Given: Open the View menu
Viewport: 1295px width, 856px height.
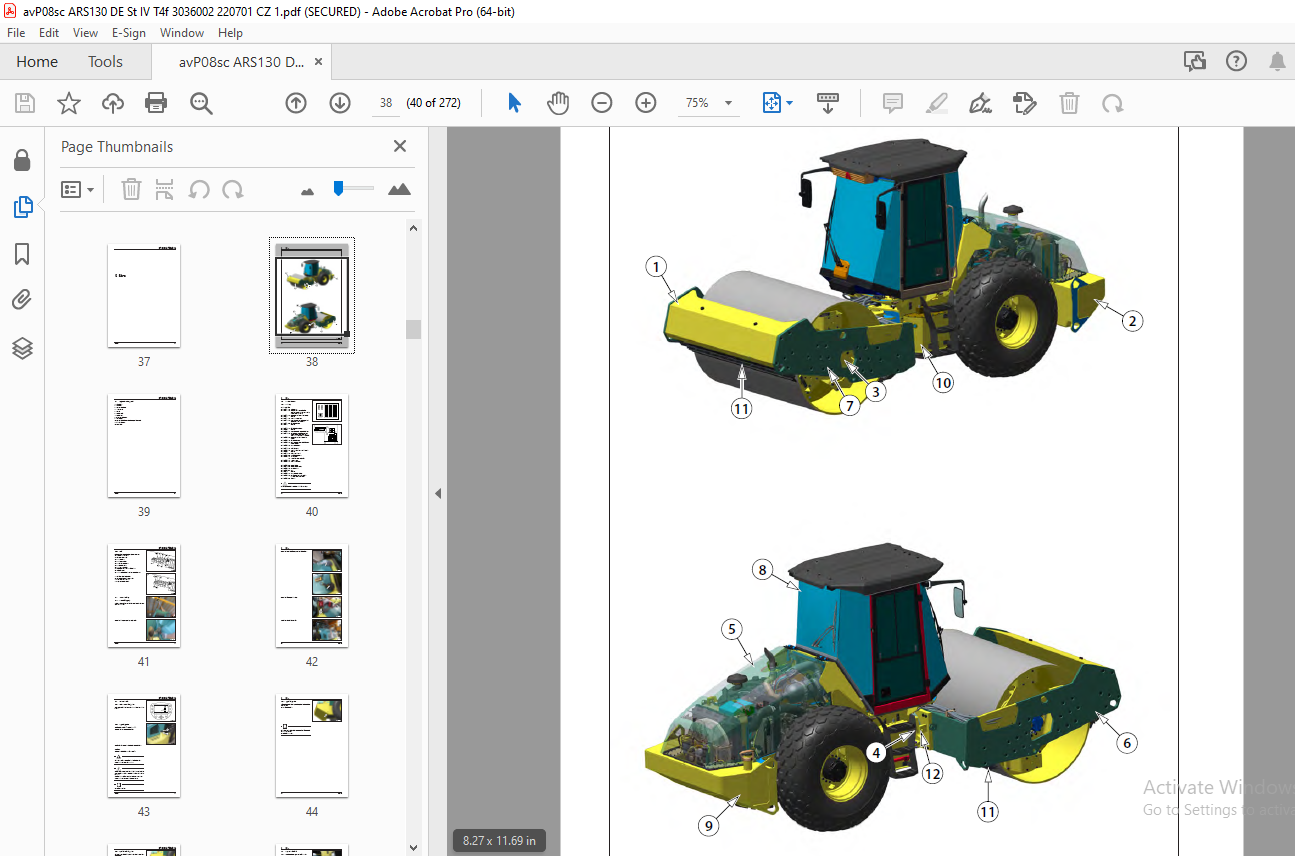Looking at the screenshot, I should click(85, 33).
